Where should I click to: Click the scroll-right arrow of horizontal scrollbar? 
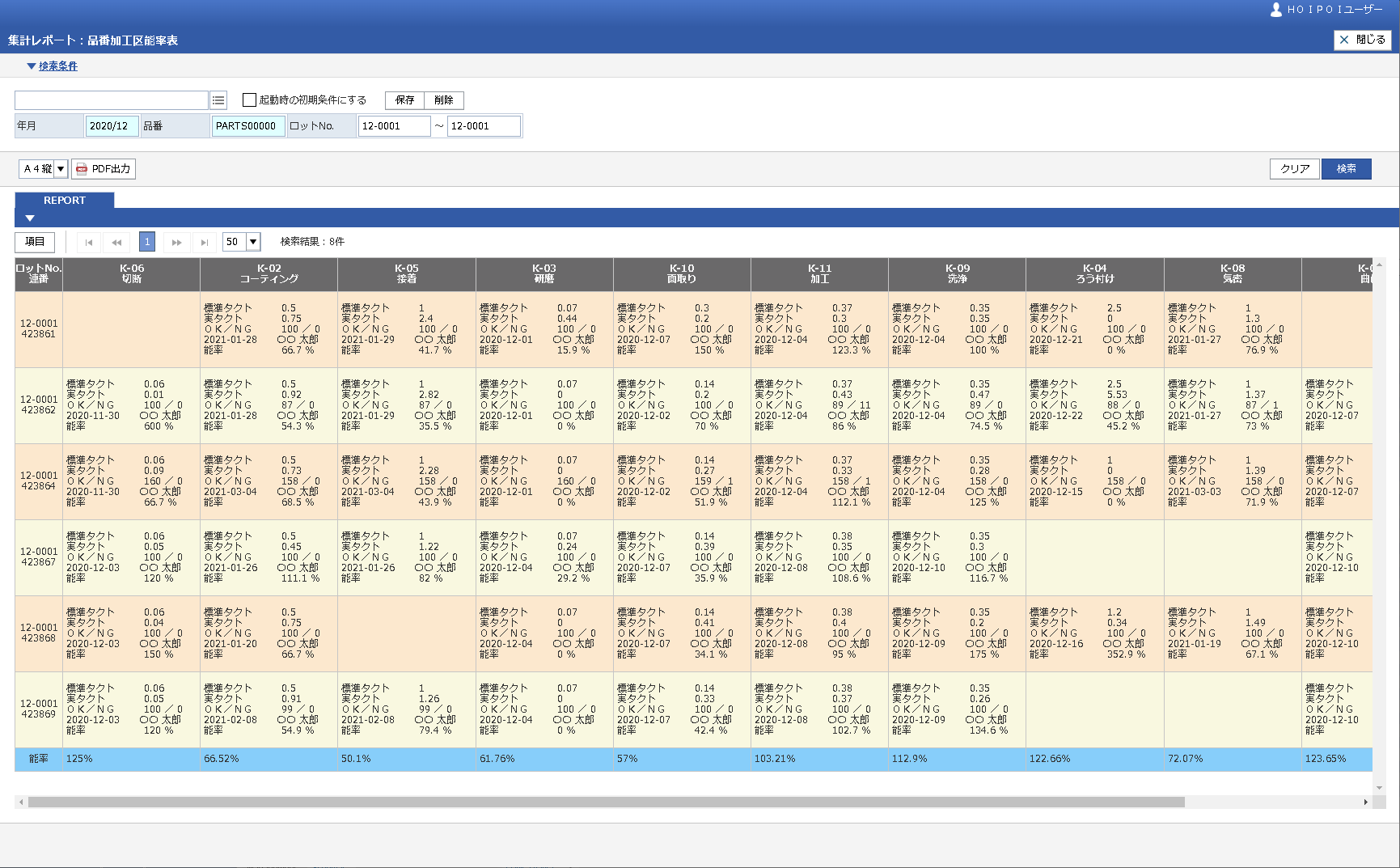click(1366, 802)
